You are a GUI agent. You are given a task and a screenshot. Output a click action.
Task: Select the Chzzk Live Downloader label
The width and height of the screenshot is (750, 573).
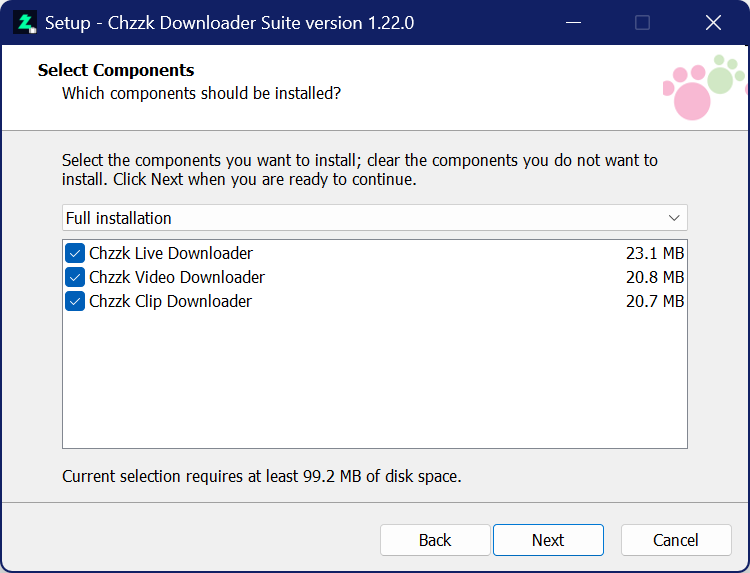click(x=171, y=253)
